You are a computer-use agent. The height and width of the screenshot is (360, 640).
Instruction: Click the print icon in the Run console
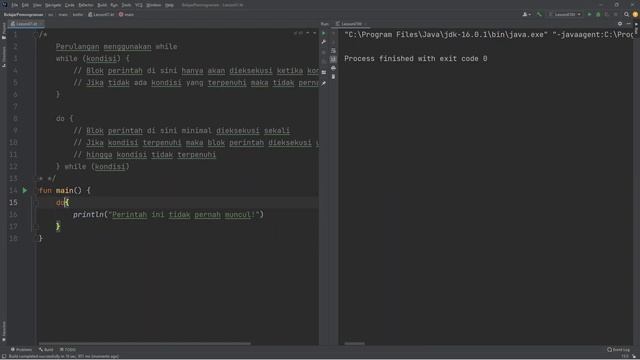pyautogui.click(x=333, y=68)
